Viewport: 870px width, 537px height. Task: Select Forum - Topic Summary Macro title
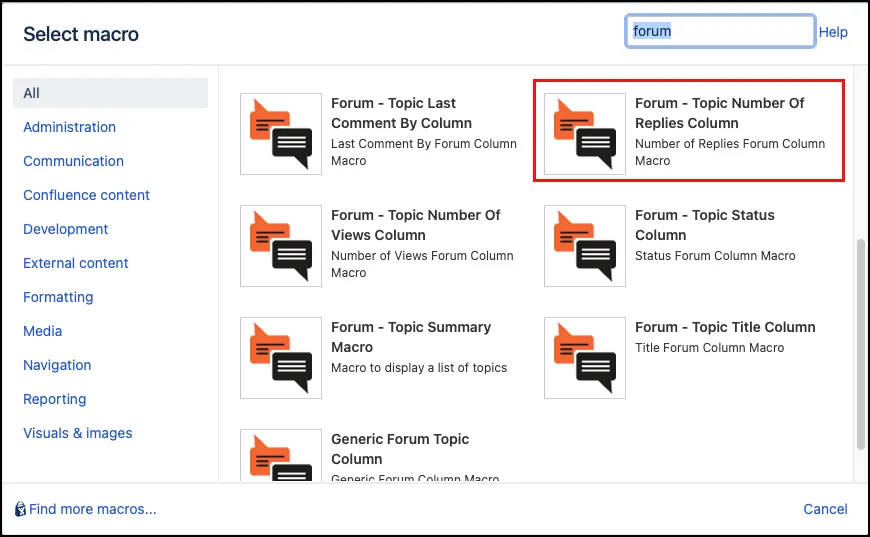[411, 337]
